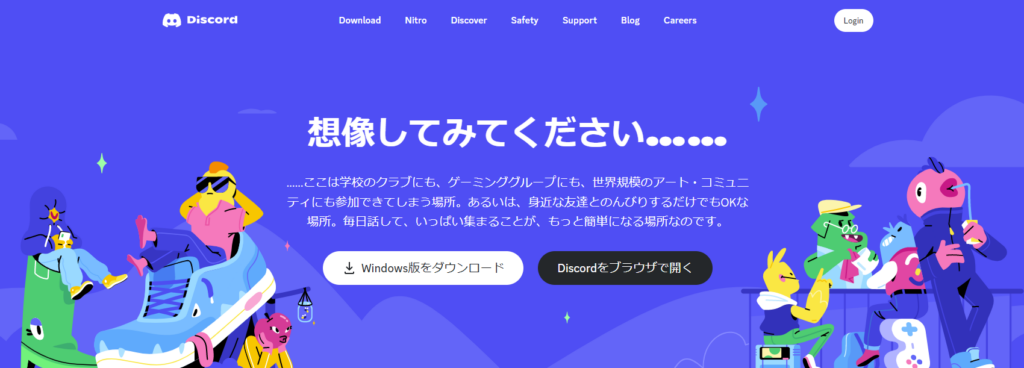Go to the Nitro page
The image size is (1024, 368).
click(x=416, y=20)
